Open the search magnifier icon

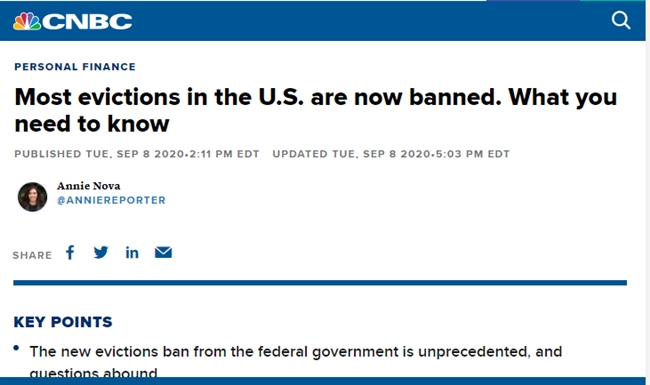pos(621,20)
